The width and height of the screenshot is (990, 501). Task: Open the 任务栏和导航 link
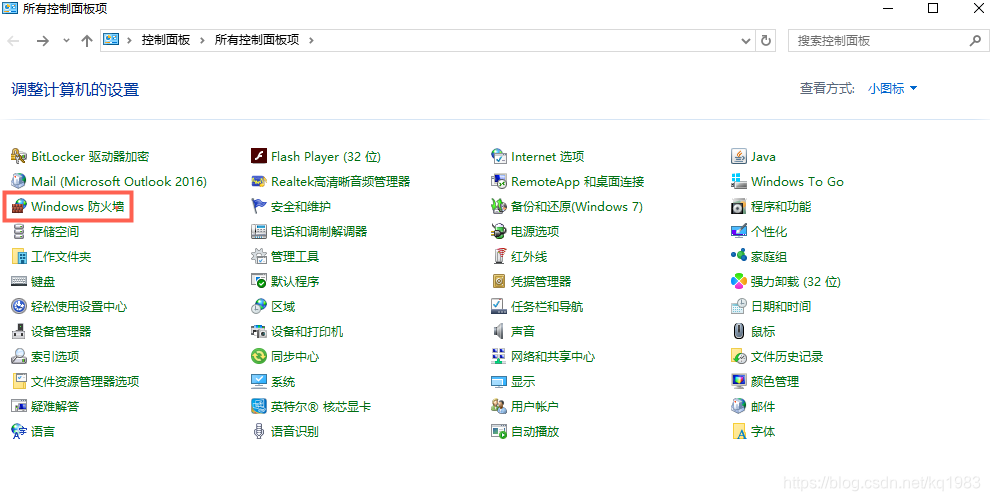547,307
